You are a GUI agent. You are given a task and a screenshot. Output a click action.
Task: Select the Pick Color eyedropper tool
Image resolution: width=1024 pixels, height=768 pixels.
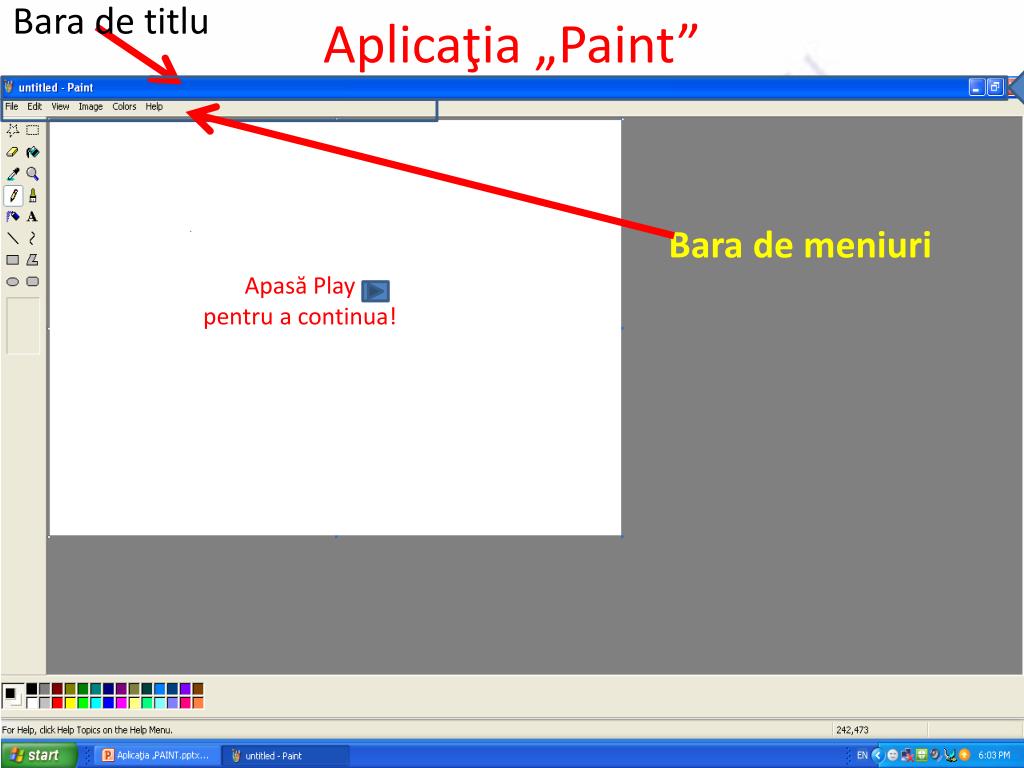pos(12,174)
